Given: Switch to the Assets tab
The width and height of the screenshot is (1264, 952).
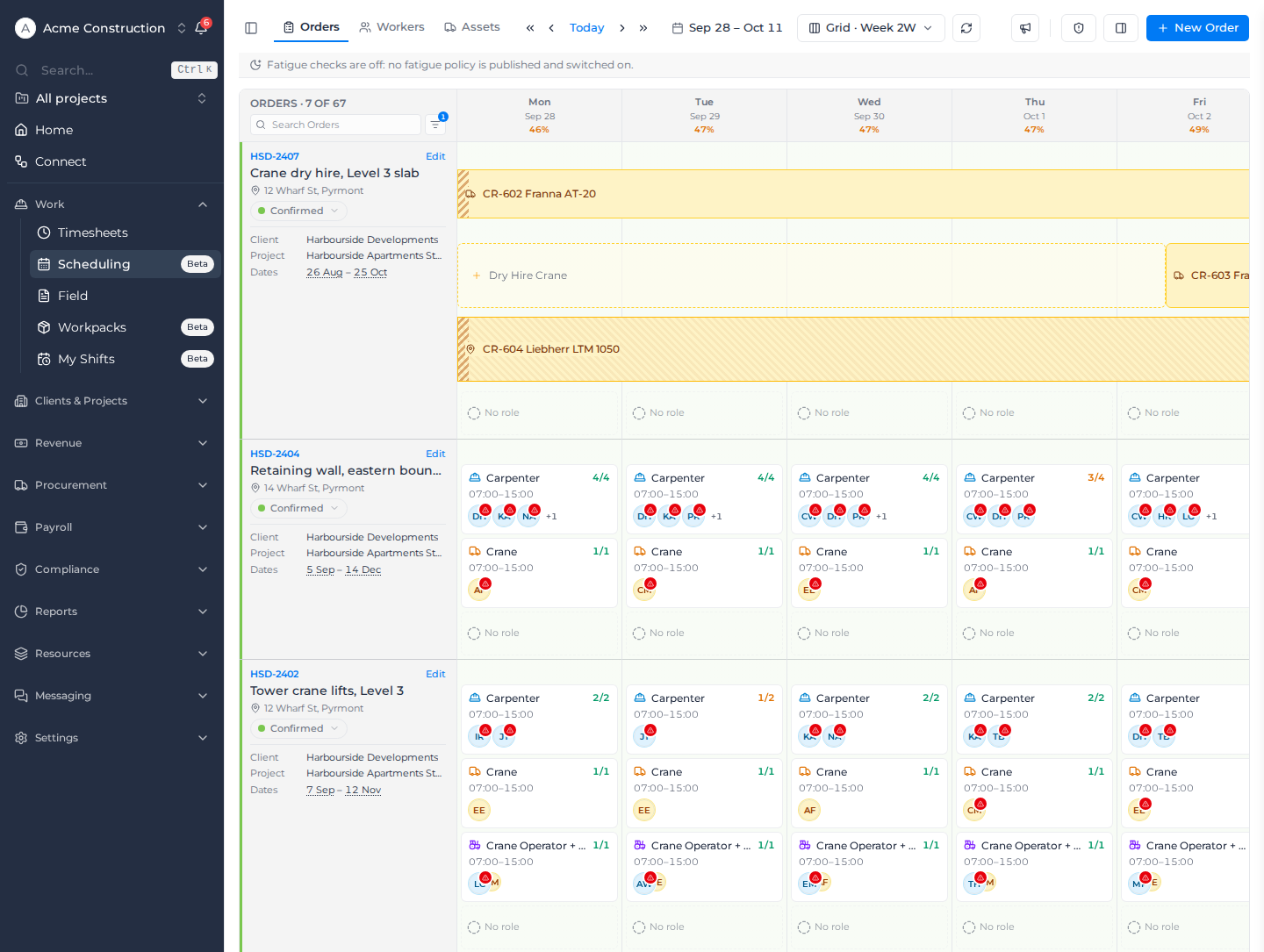Looking at the screenshot, I should (472, 27).
